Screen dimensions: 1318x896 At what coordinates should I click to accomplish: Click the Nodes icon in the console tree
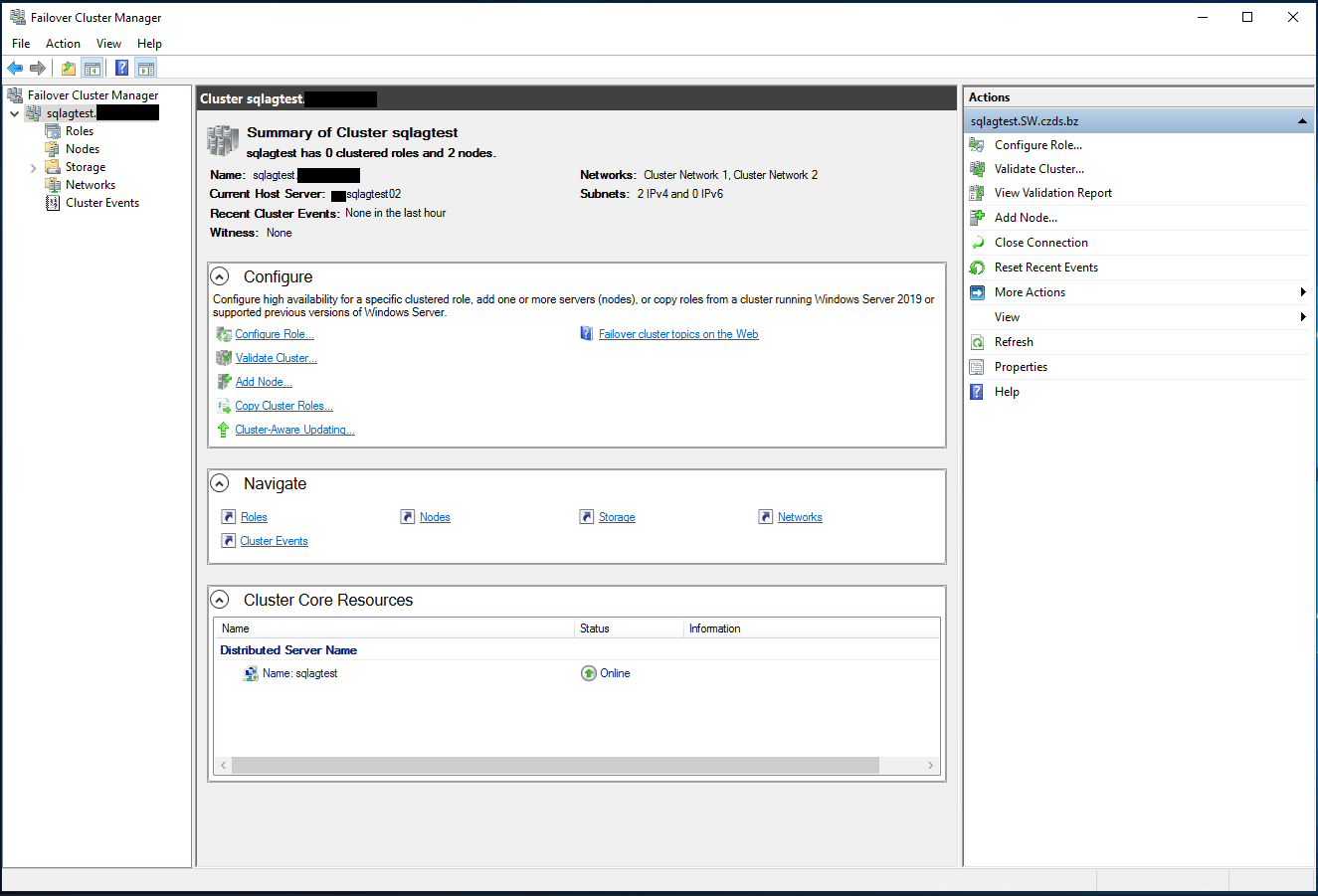tap(53, 149)
